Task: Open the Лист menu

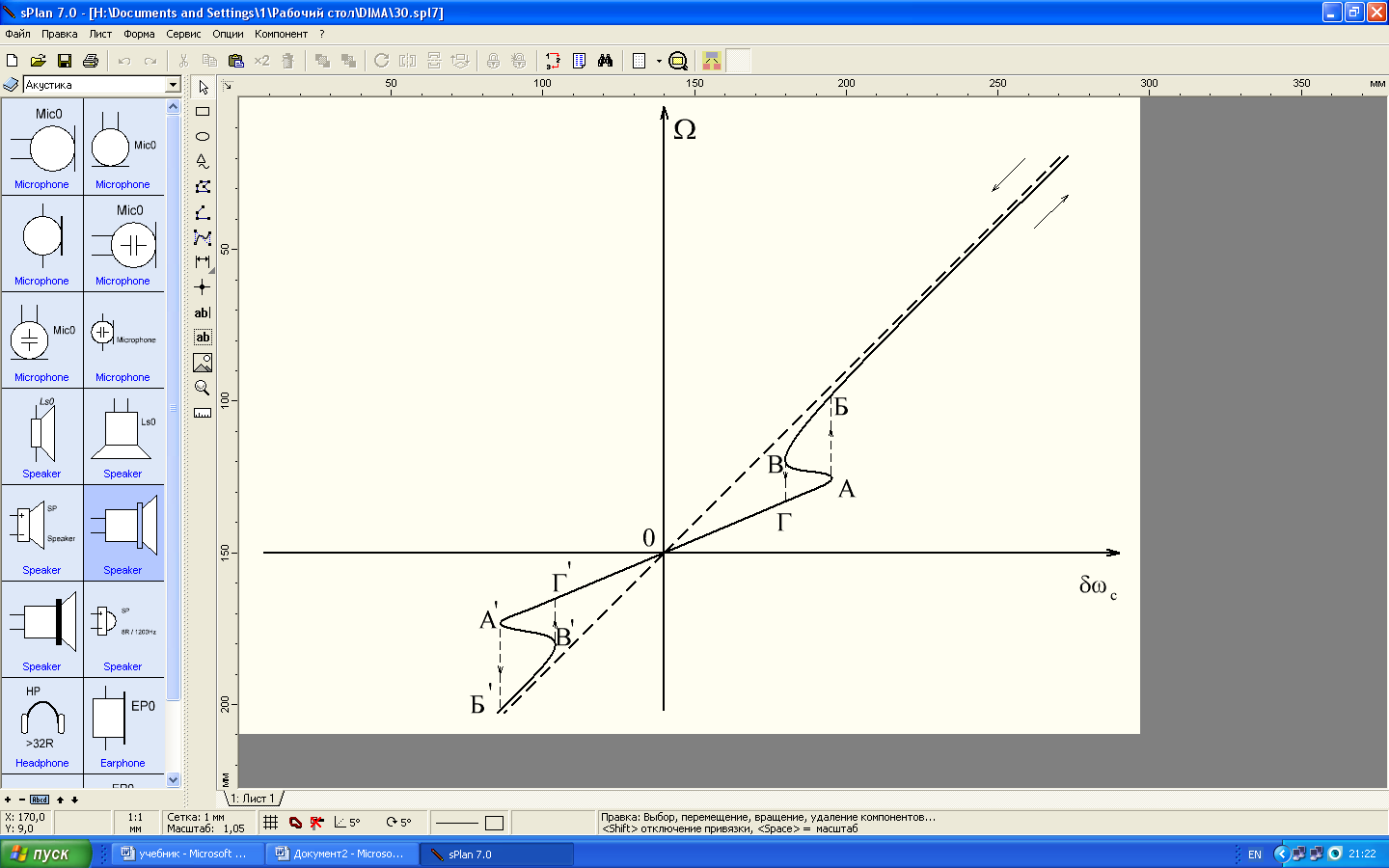Action: 100,34
